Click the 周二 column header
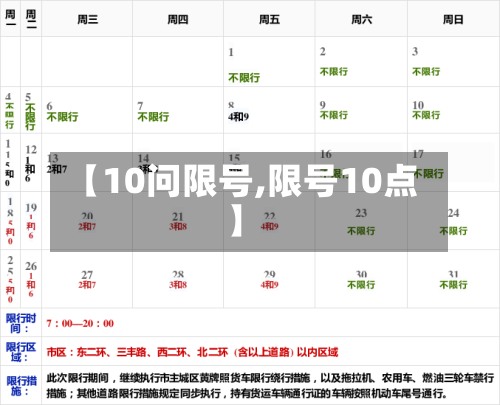 point(31,18)
